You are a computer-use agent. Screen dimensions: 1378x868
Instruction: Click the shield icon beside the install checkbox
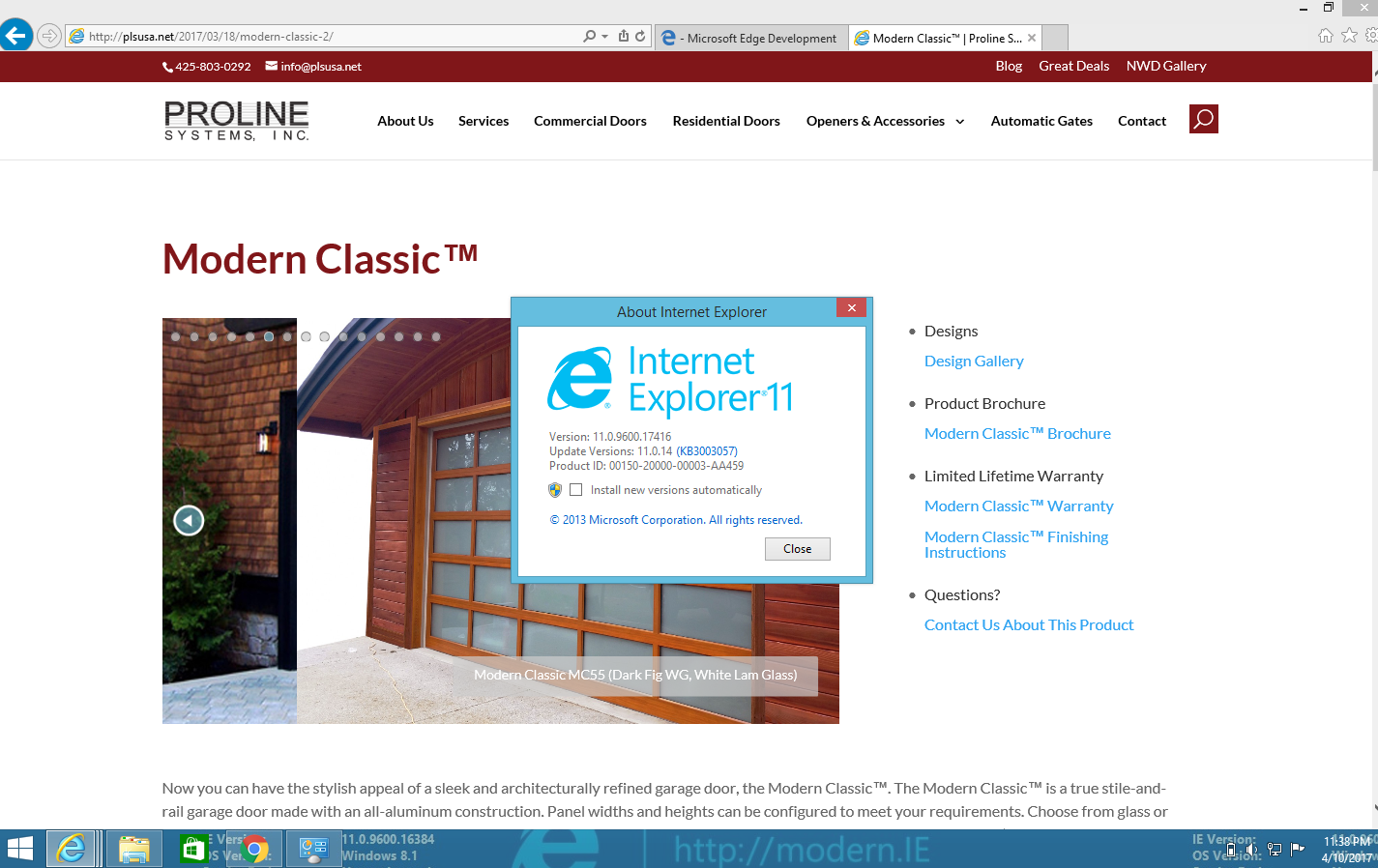coord(555,490)
